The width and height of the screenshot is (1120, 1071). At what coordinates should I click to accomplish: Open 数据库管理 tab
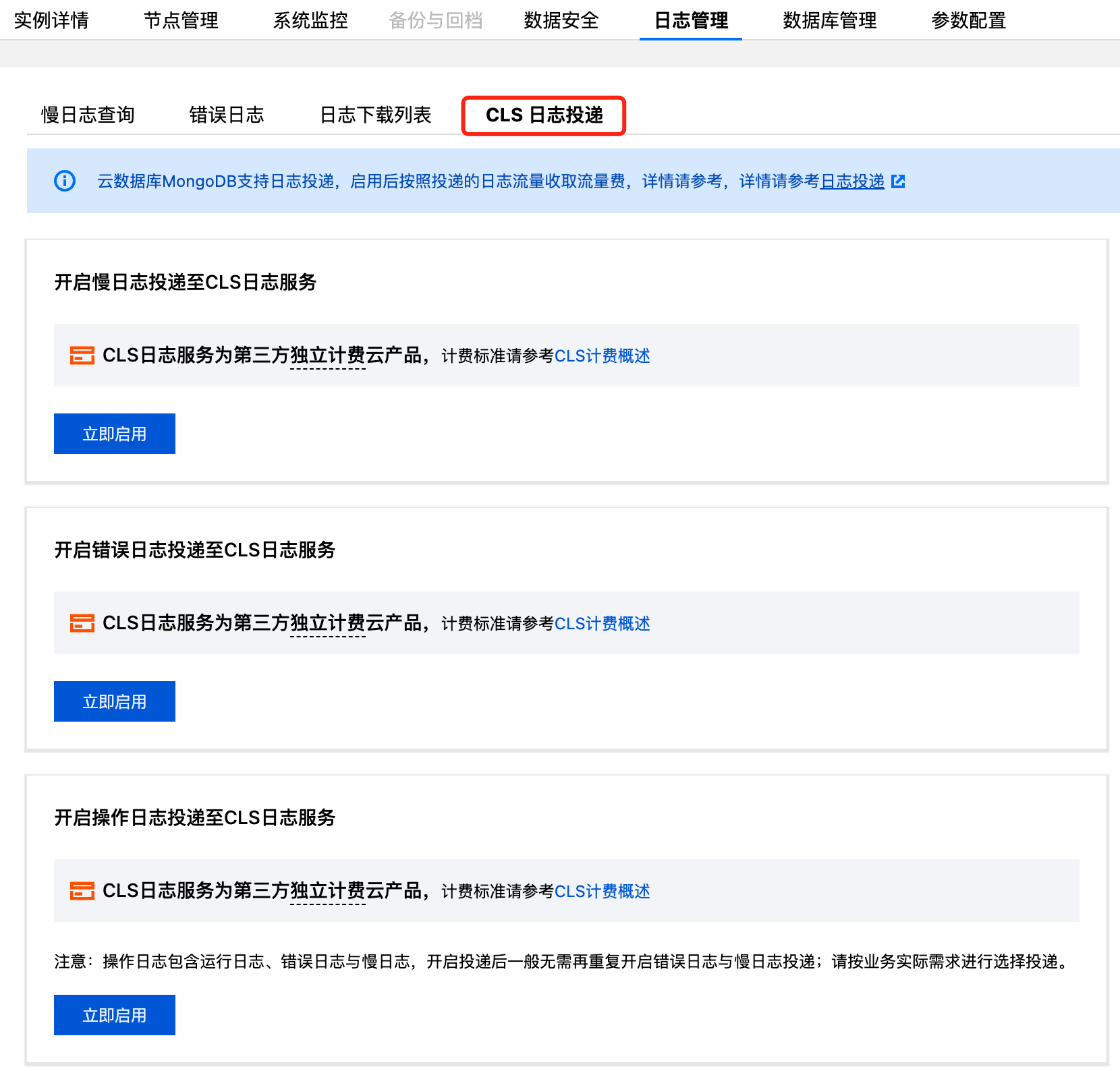pos(830,20)
